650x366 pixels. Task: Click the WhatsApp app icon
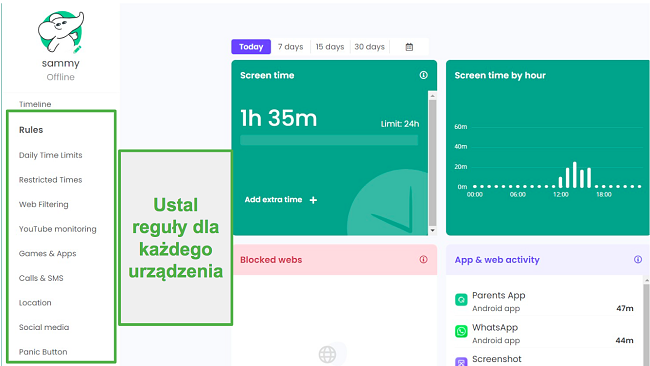point(461,331)
